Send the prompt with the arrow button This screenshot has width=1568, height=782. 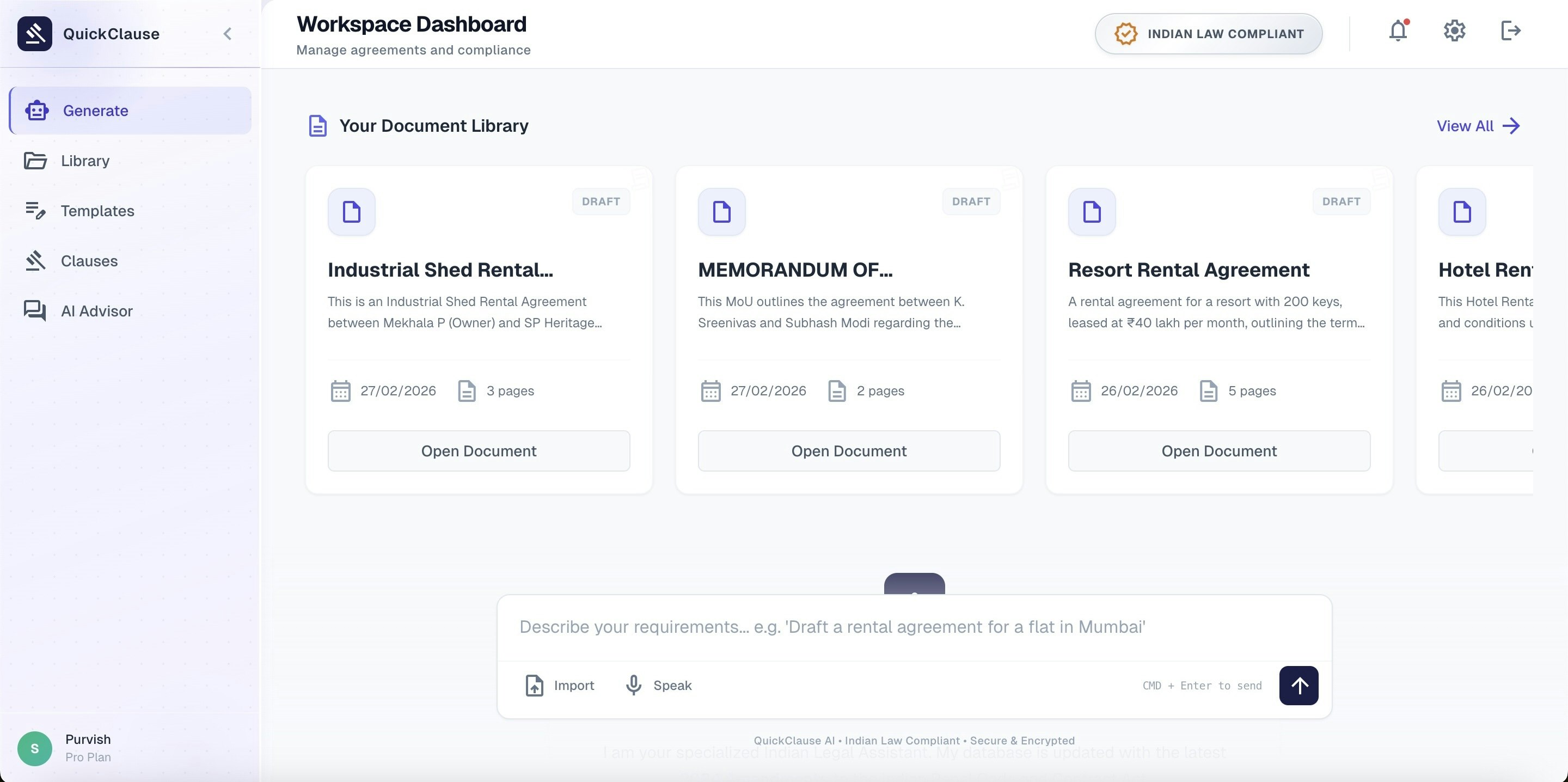tap(1299, 685)
